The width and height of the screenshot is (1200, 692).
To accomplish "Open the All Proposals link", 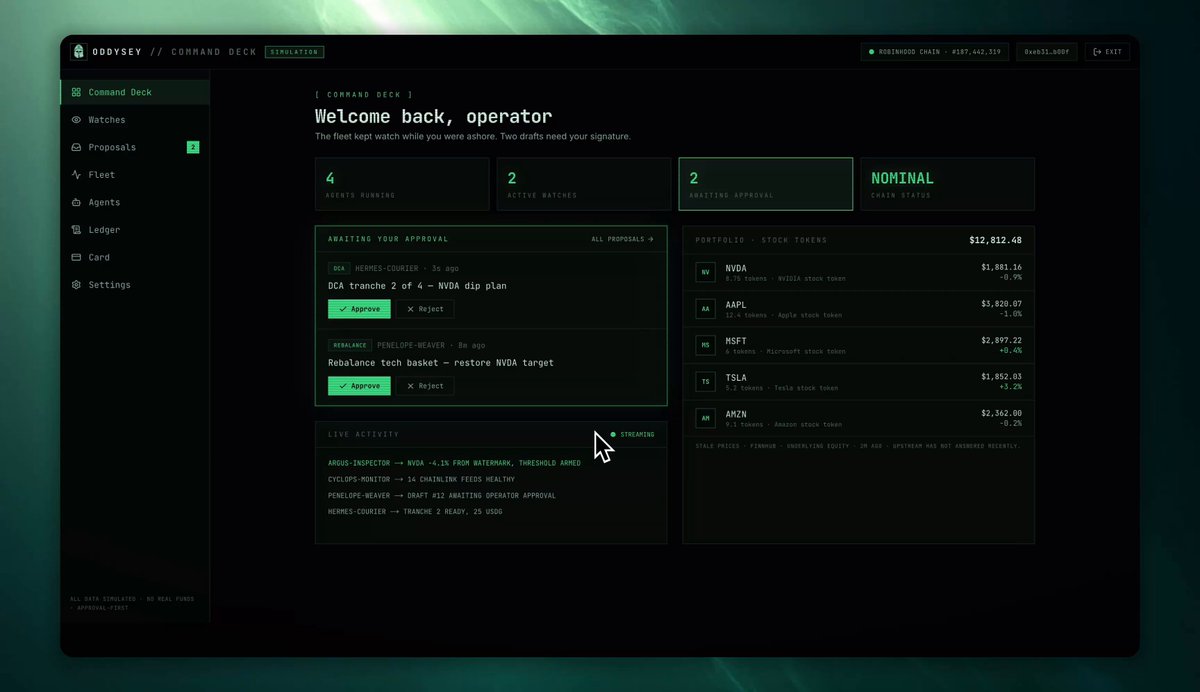I will click(622, 239).
